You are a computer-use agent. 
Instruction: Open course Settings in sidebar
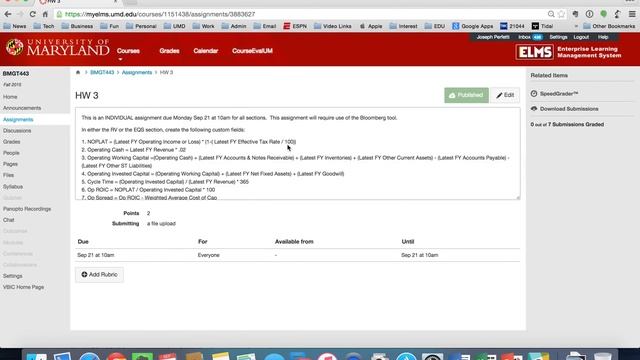pyautogui.click(x=13, y=276)
